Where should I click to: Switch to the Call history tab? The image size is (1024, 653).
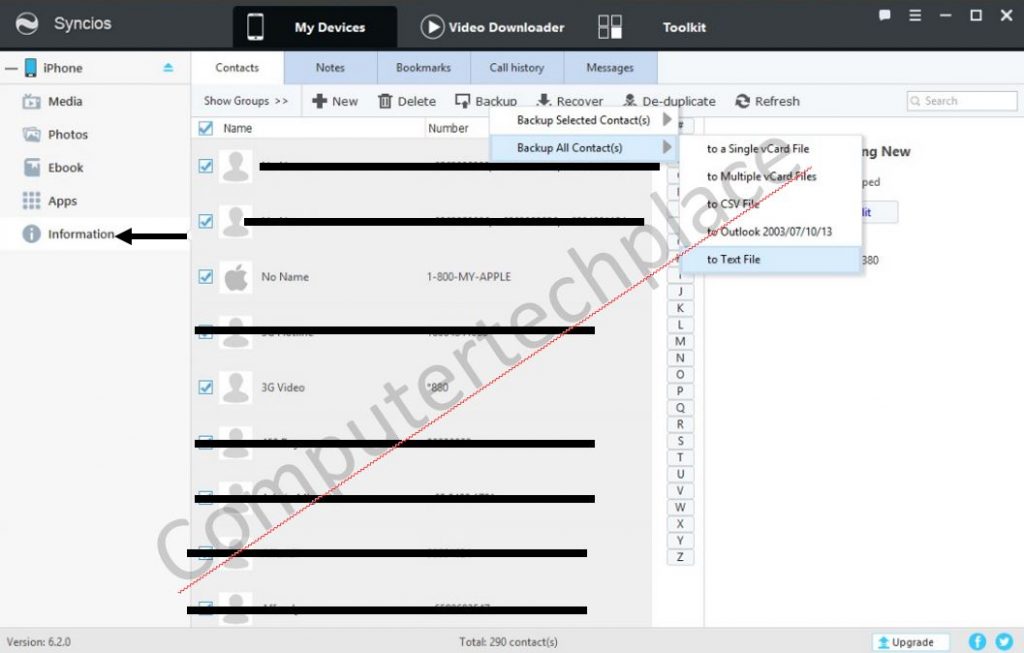517,67
